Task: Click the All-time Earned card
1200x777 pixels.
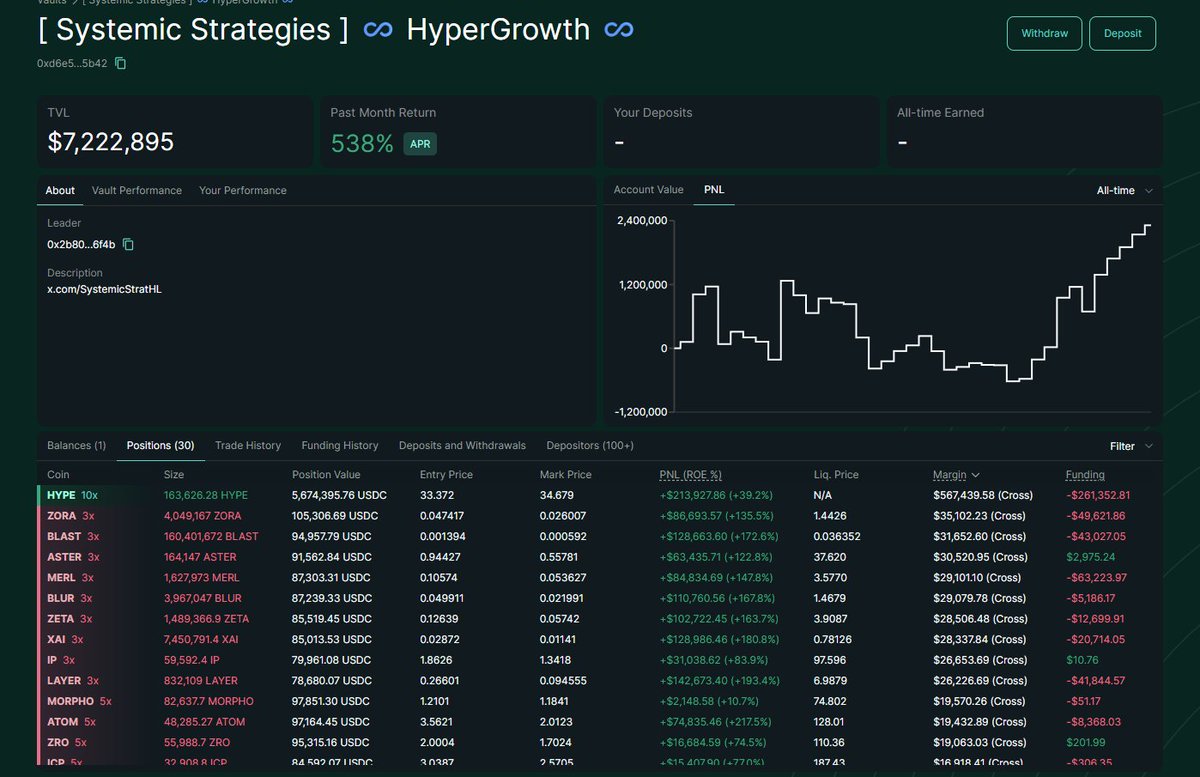Action: pyautogui.click(x=1024, y=131)
